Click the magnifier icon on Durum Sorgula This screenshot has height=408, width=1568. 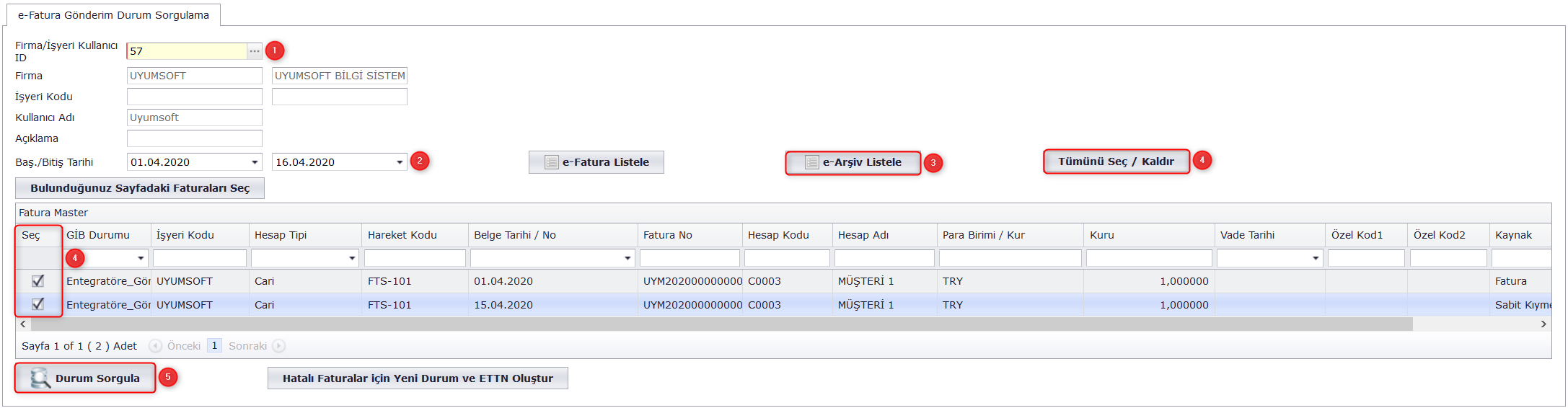click(x=40, y=378)
